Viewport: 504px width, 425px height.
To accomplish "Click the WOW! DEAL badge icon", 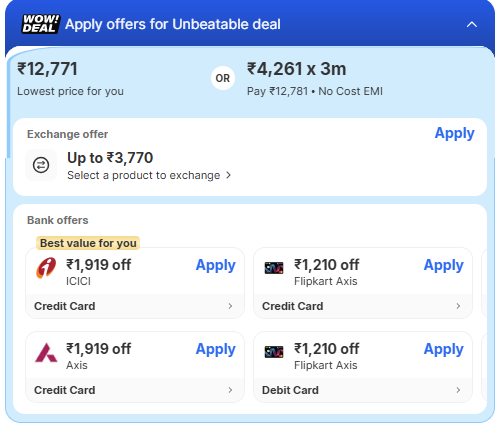I will [41, 24].
